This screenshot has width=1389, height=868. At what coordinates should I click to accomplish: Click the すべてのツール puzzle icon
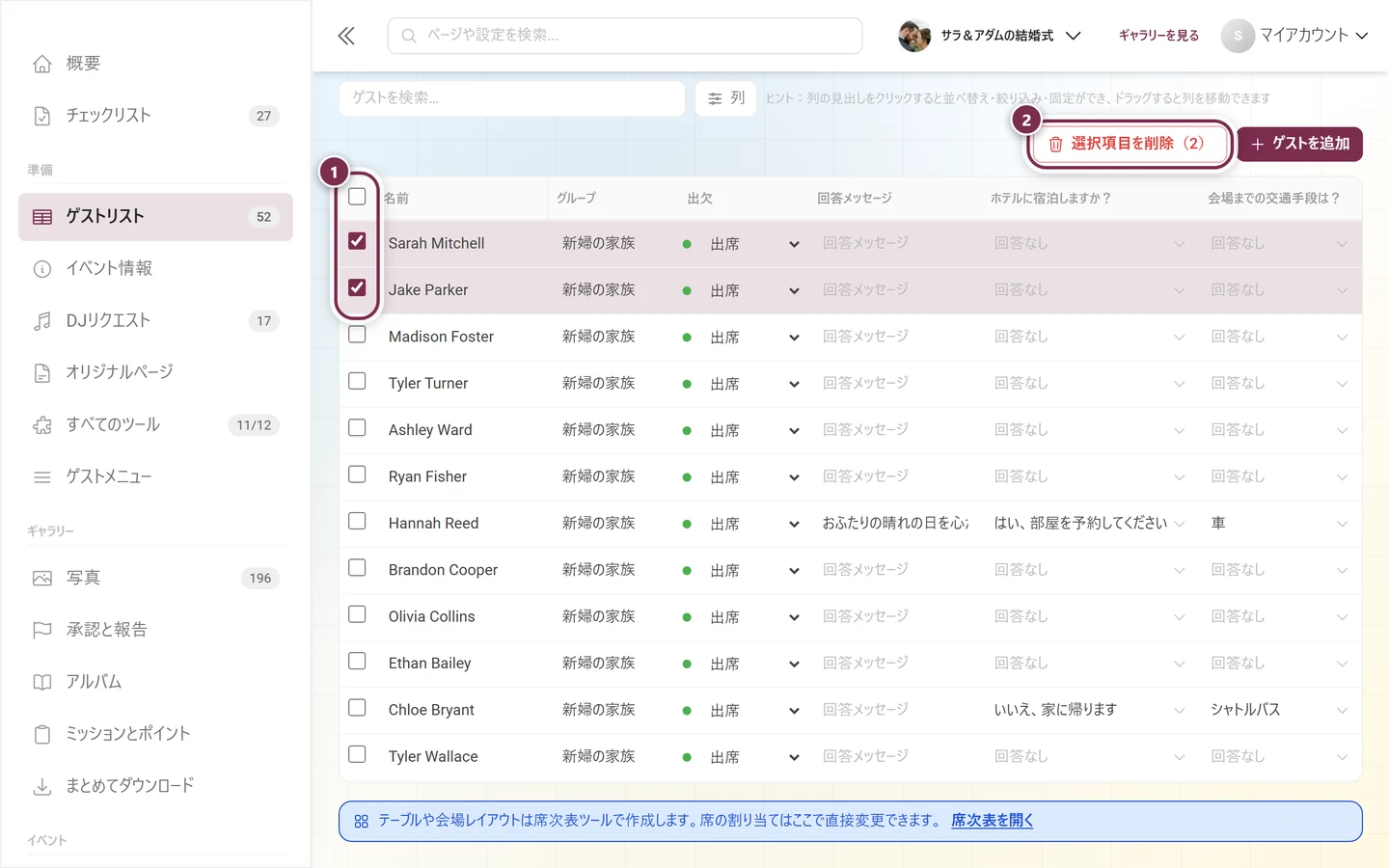(x=42, y=425)
